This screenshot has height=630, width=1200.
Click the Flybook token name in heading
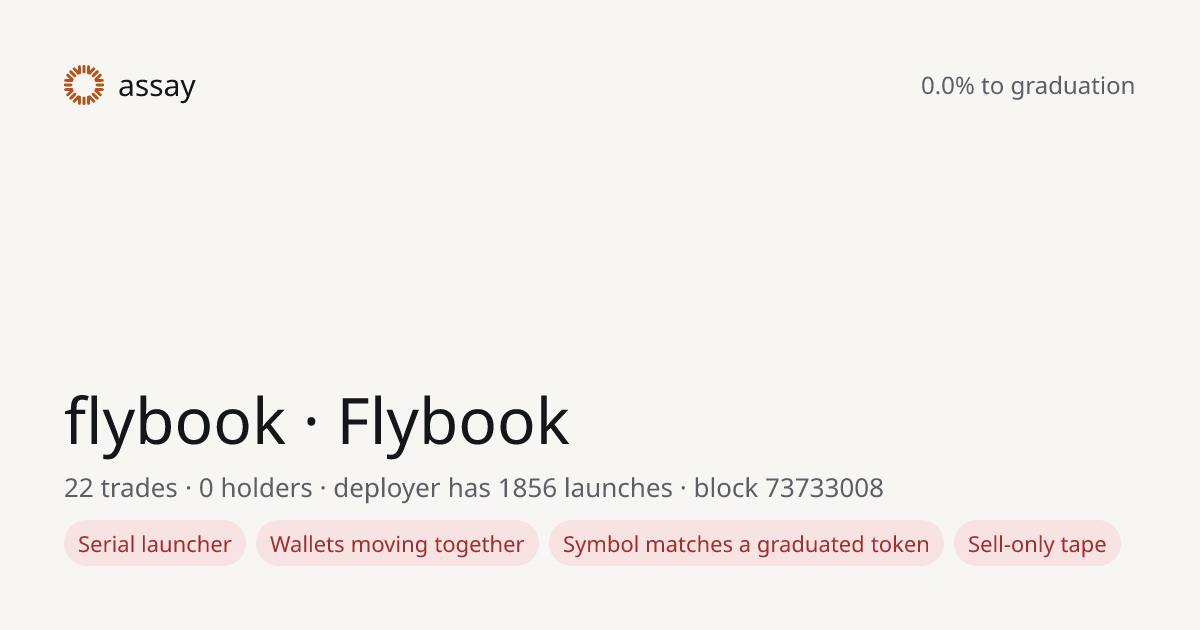(x=454, y=421)
